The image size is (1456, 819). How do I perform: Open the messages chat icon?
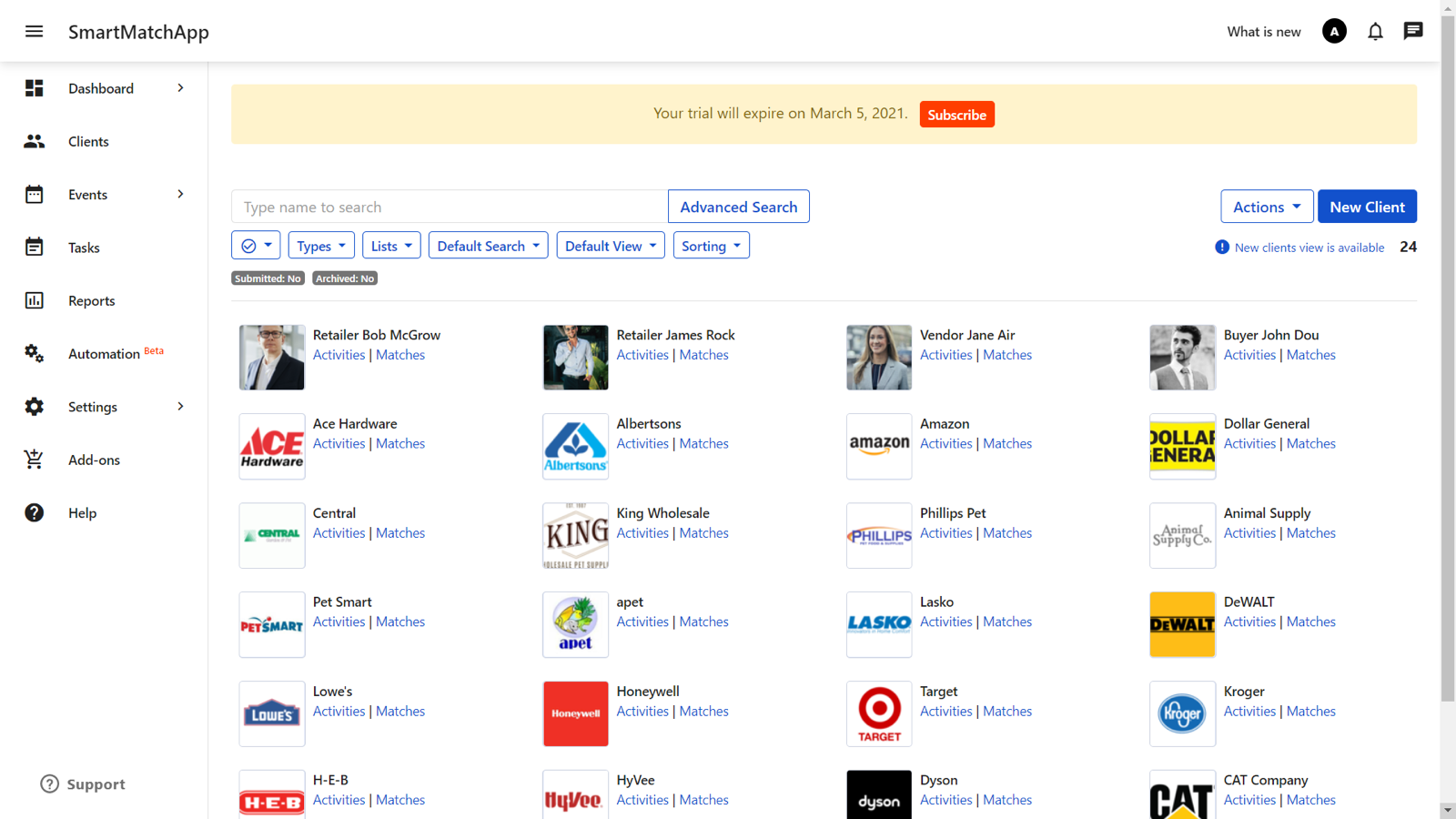(x=1412, y=31)
